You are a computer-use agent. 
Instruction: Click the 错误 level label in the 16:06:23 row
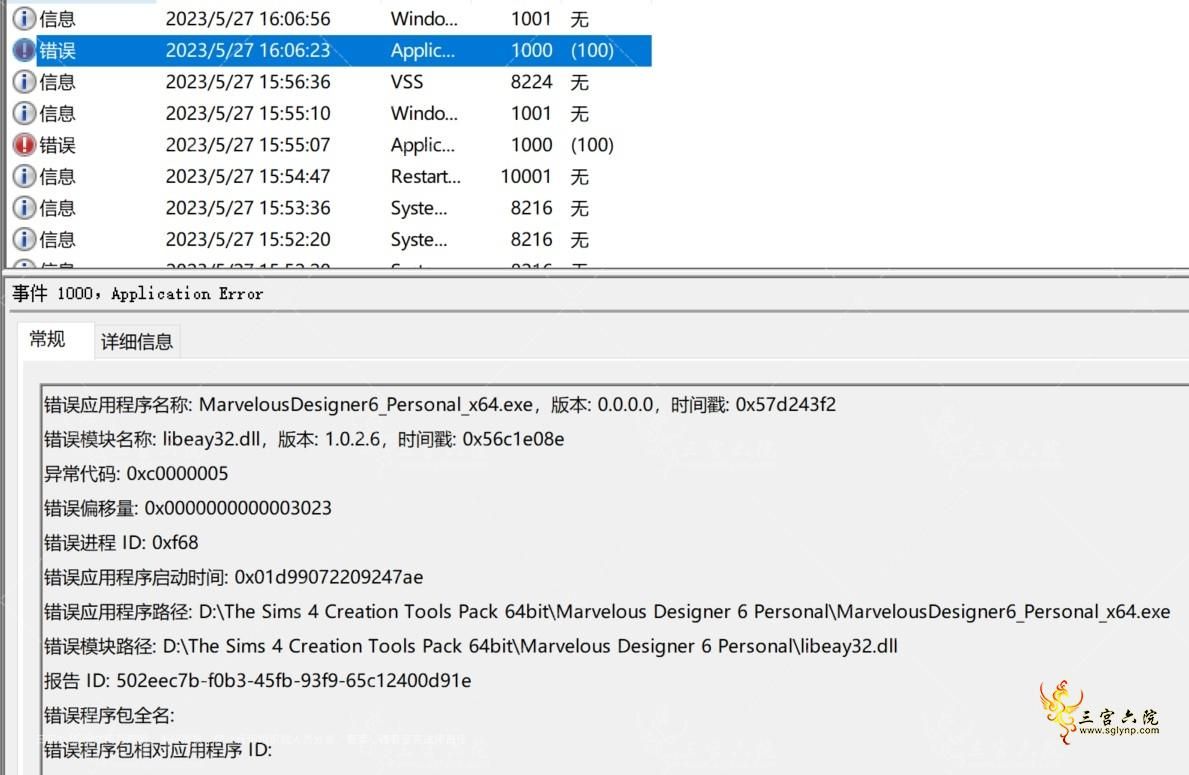click(58, 50)
